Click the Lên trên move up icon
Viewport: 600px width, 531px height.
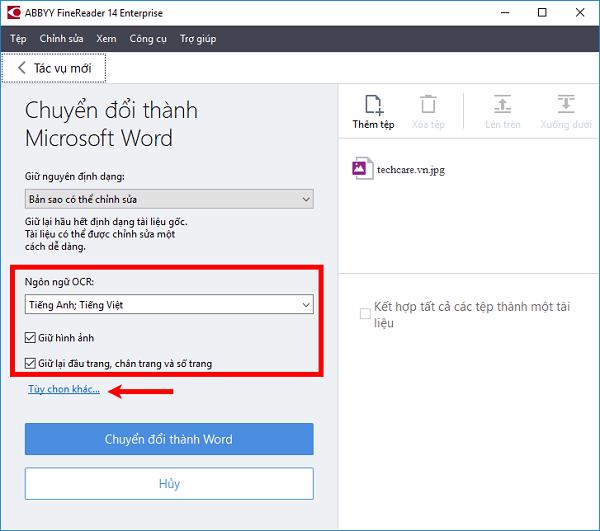point(503,105)
